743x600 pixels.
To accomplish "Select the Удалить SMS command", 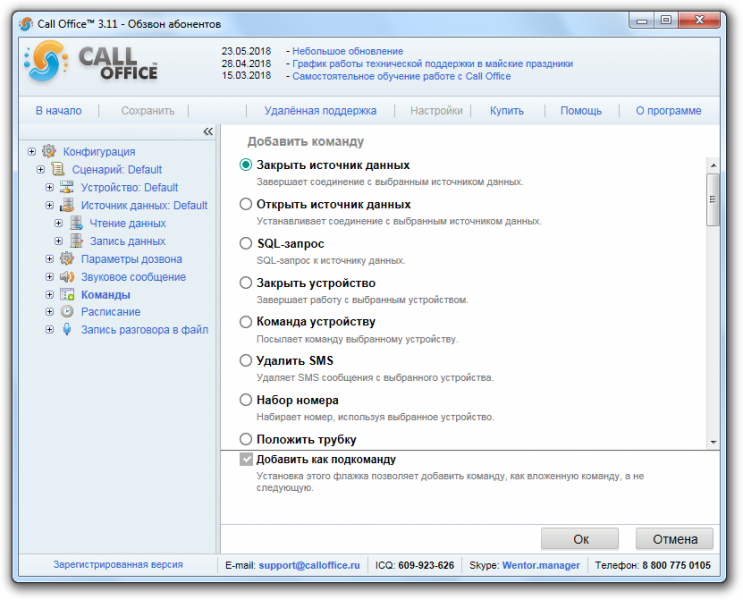I will [245, 361].
